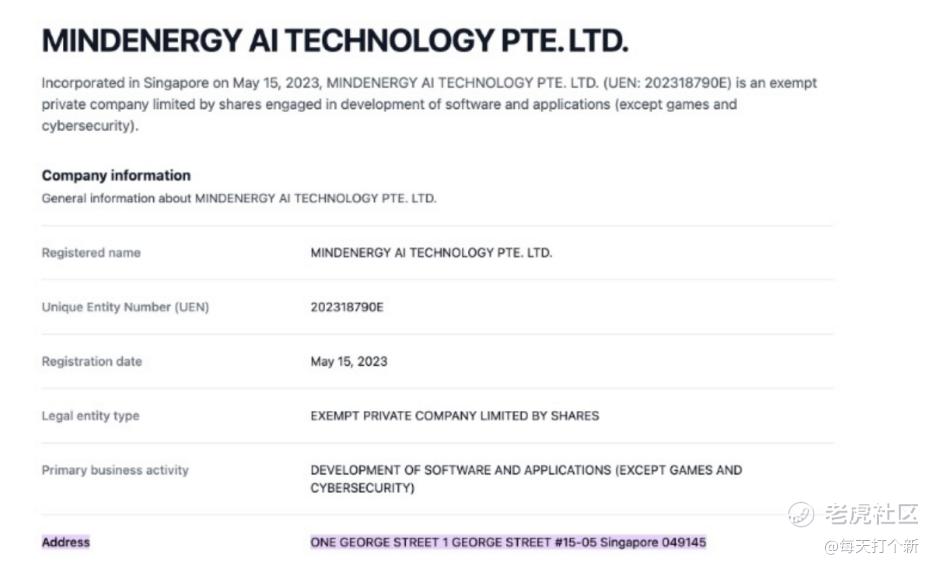This screenshot has height=567, width=936.
Task: Click the Legal entity type label
Action: (90, 416)
